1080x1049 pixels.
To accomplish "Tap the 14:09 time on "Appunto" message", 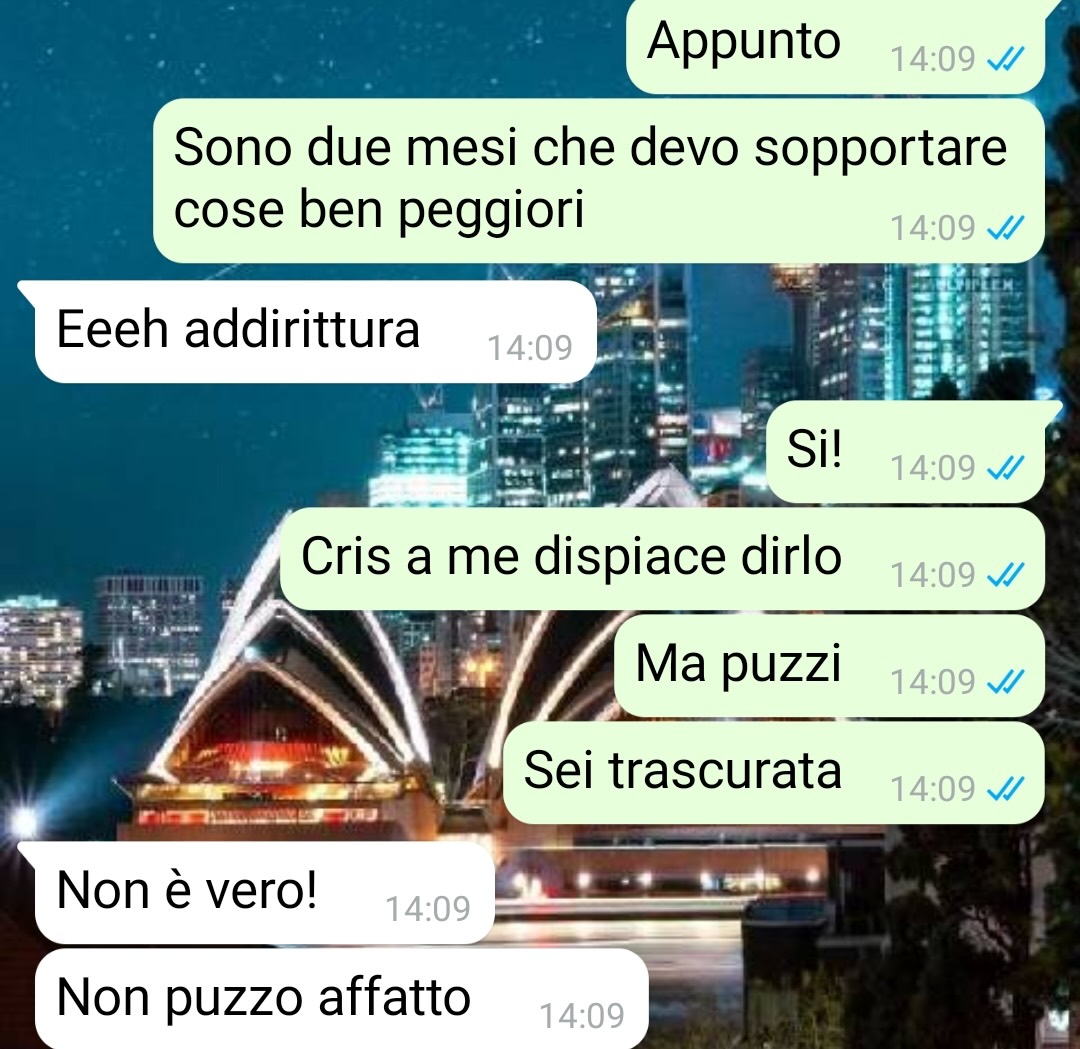I will point(933,59).
